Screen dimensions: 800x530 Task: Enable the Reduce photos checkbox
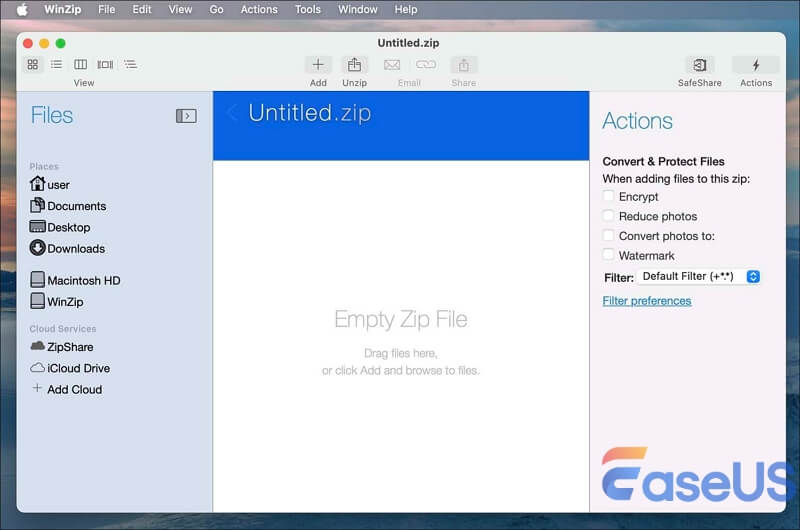coord(608,215)
